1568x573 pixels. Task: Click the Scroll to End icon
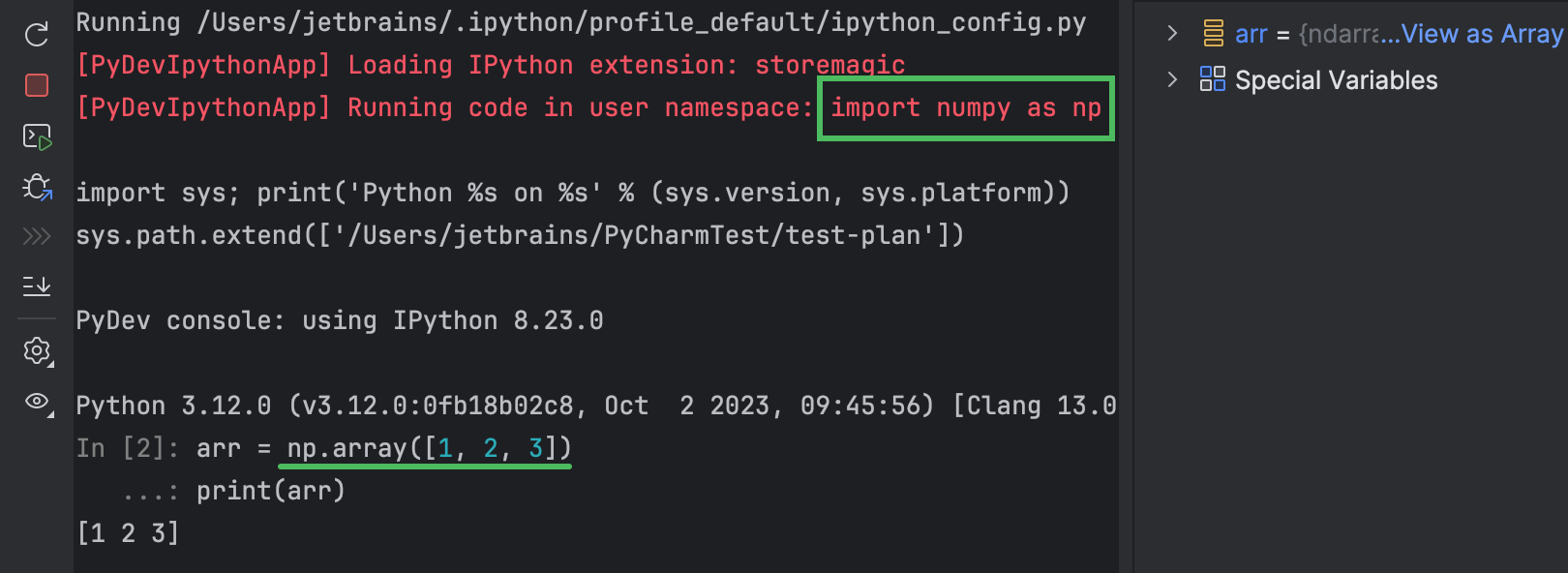click(x=37, y=286)
